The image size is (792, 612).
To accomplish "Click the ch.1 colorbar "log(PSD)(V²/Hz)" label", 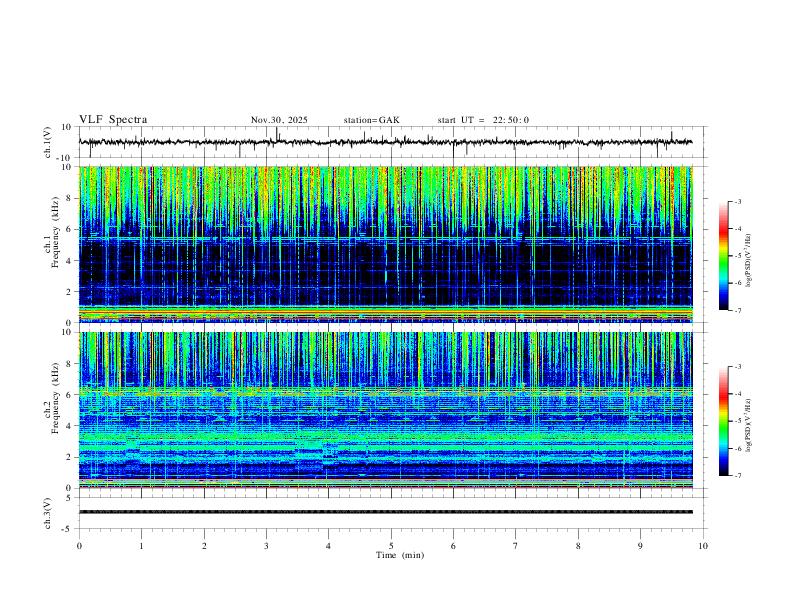I will pos(749,261).
